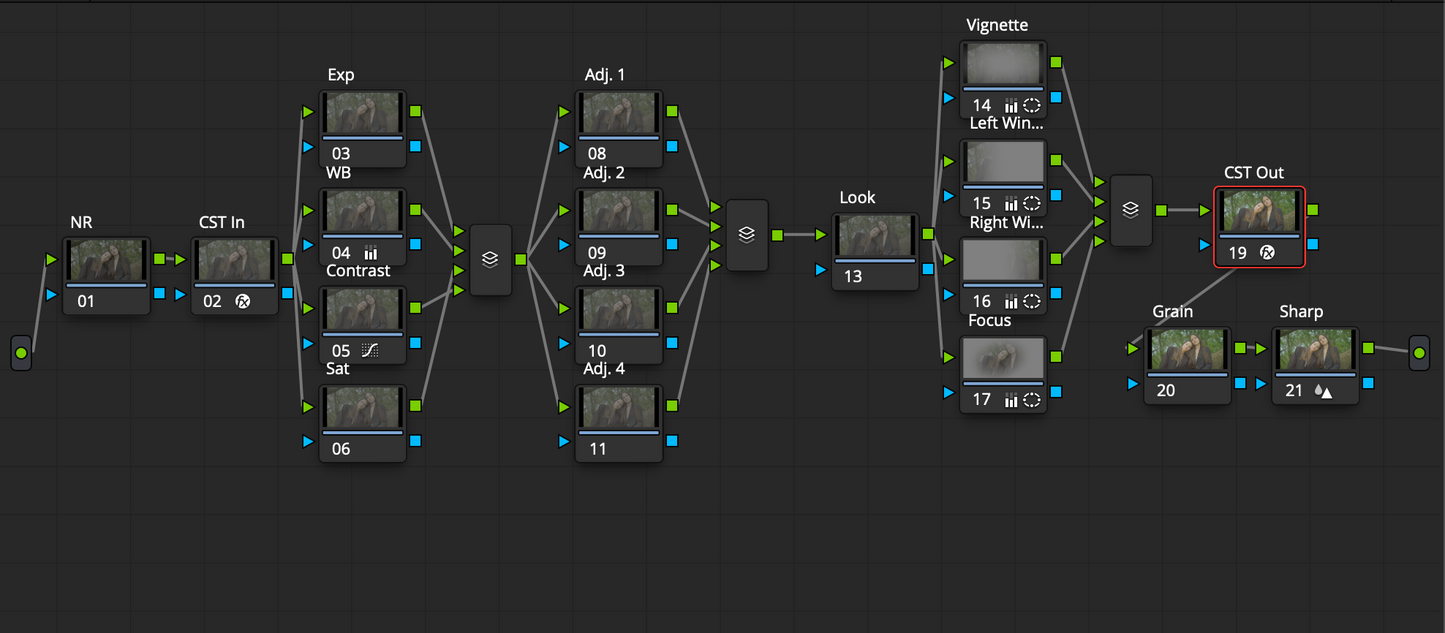Click the custom curve icon on node 05 Sat
1445x633 pixels.
(370, 349)
